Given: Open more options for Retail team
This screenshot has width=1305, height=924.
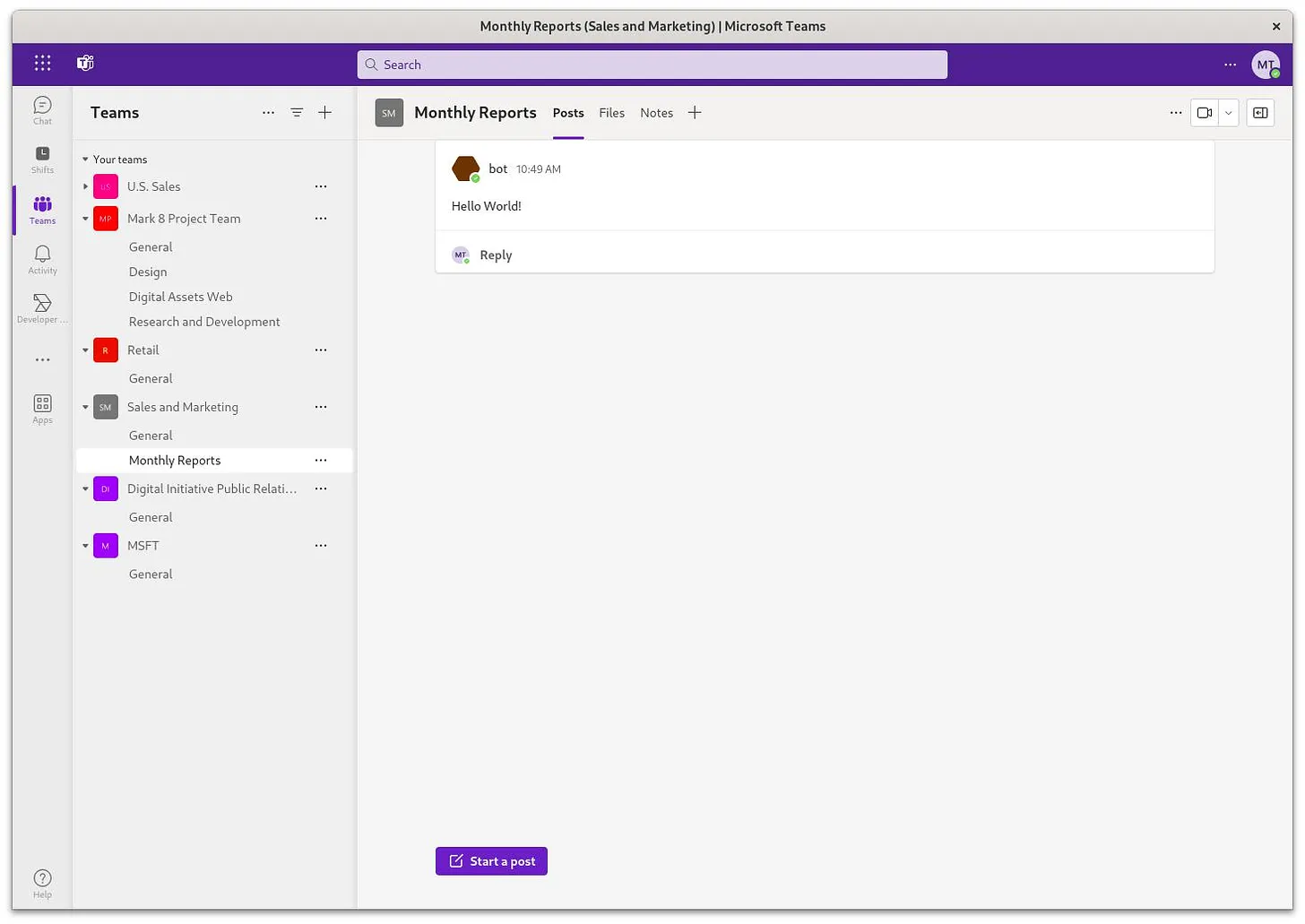Looking at the screenshot, I should (321, 350).
